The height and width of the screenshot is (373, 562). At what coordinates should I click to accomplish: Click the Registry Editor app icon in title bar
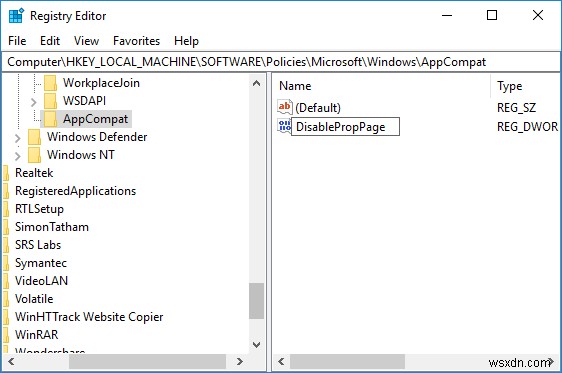16,16
